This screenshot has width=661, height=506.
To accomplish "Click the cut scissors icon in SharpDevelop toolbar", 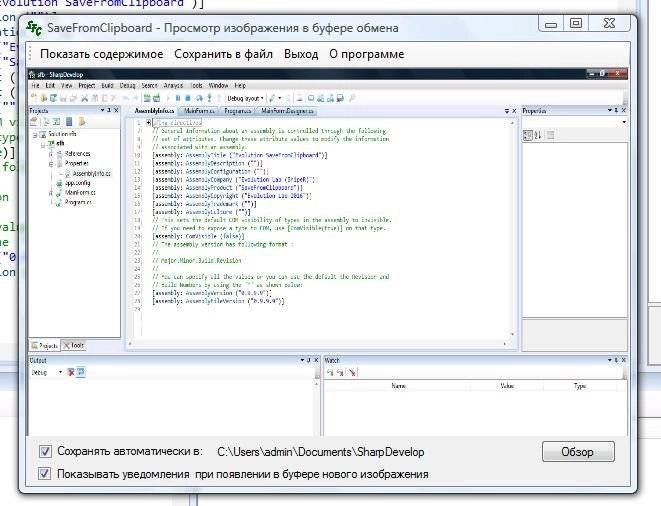I will [84, 98].
